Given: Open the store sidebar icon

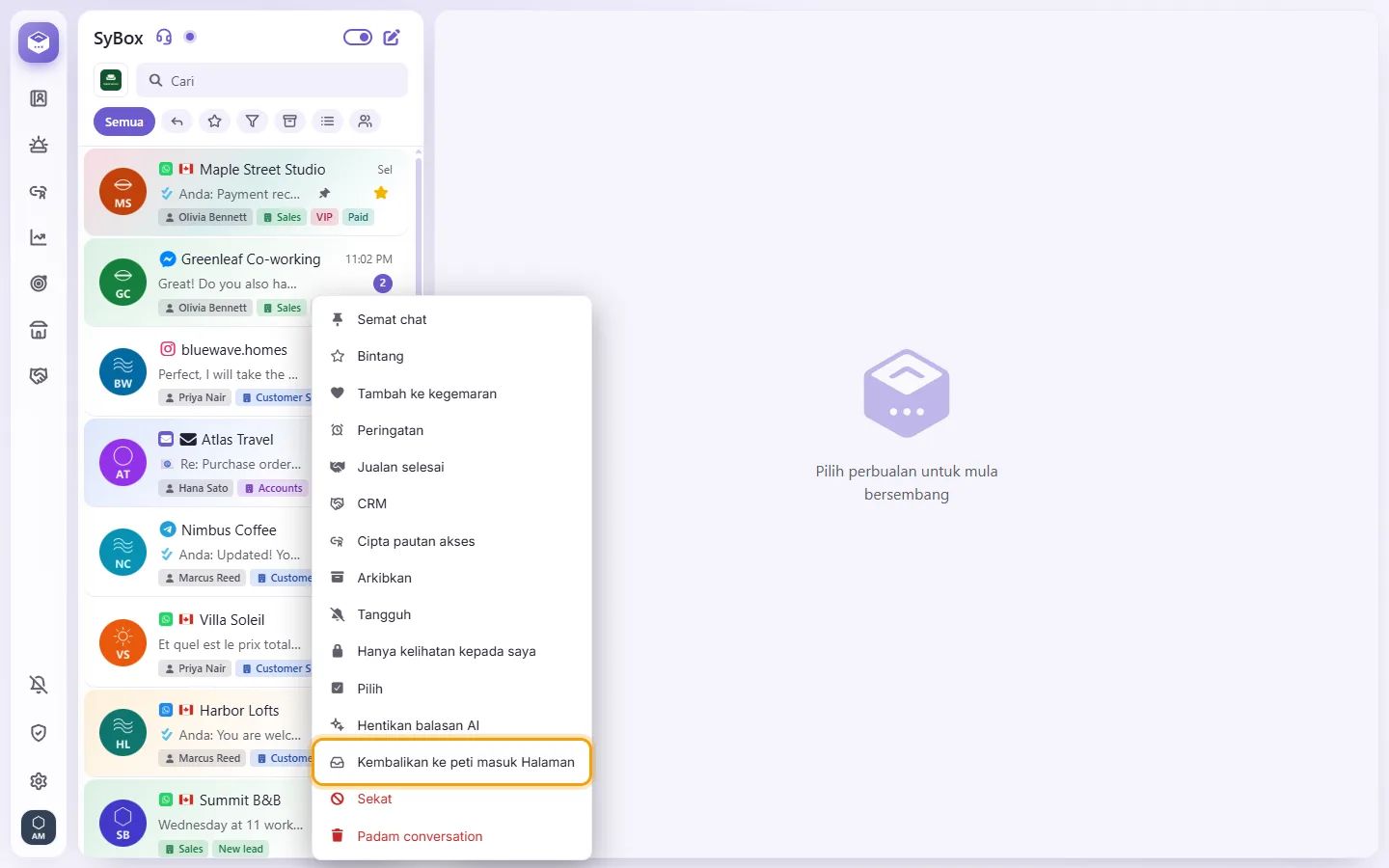Looking at the screenshot, I should click(39, 330).
